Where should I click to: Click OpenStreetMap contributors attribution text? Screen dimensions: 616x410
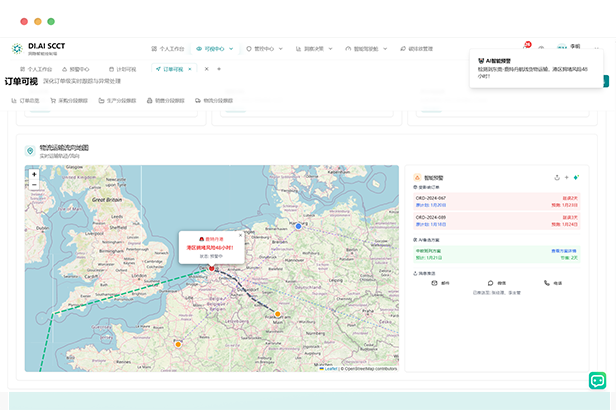pos(371,369)
